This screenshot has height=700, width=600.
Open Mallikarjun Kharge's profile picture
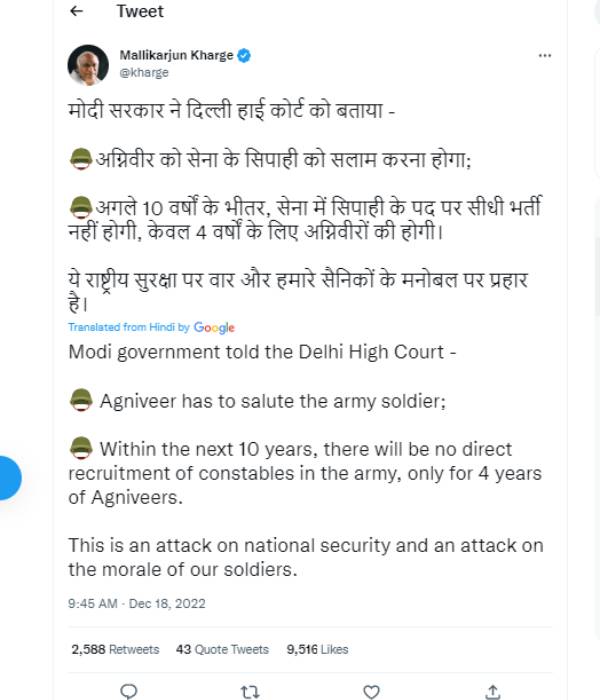(x=87, y=66)
